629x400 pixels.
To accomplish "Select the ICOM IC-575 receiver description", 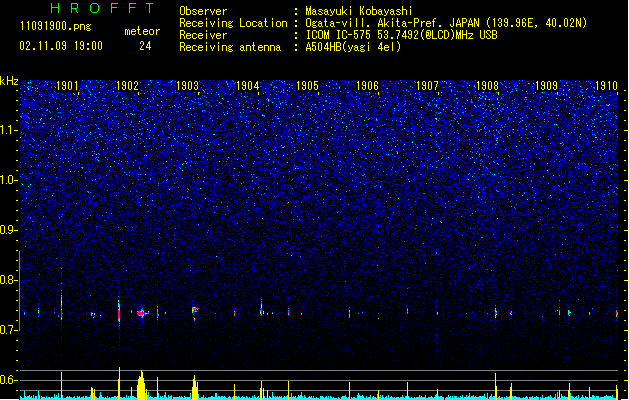I will point(401,35).
